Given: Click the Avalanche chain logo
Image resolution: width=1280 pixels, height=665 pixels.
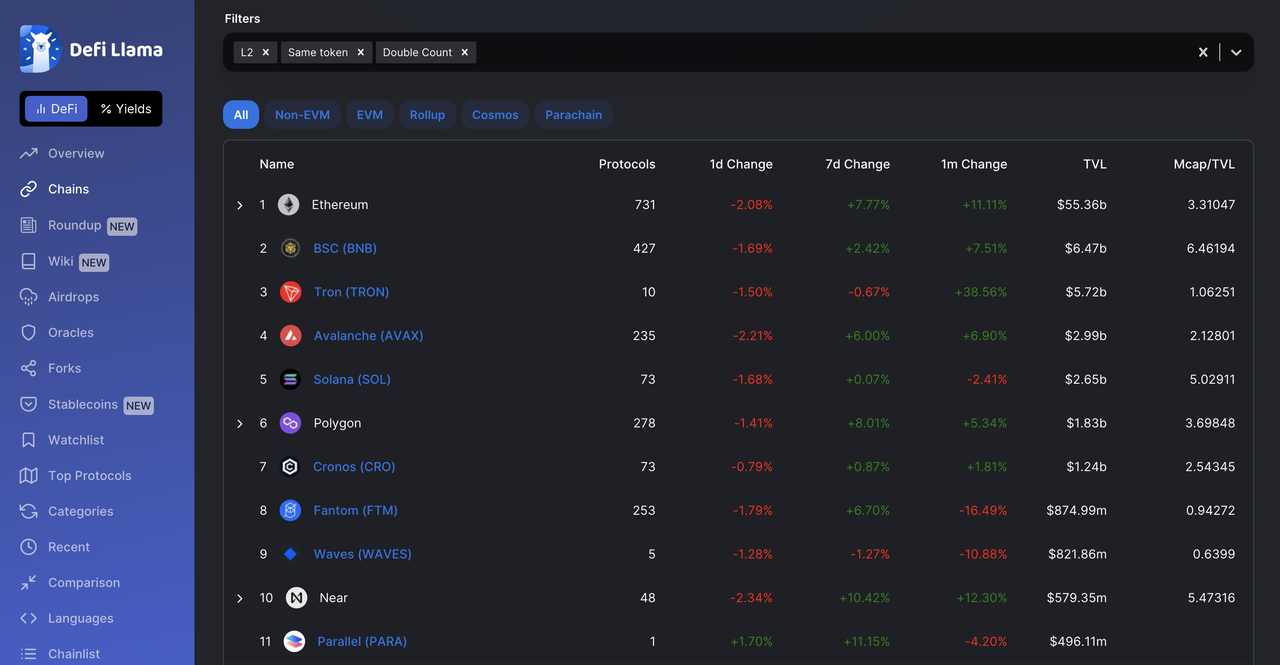Looking at the screenshot, I should 290,336.
